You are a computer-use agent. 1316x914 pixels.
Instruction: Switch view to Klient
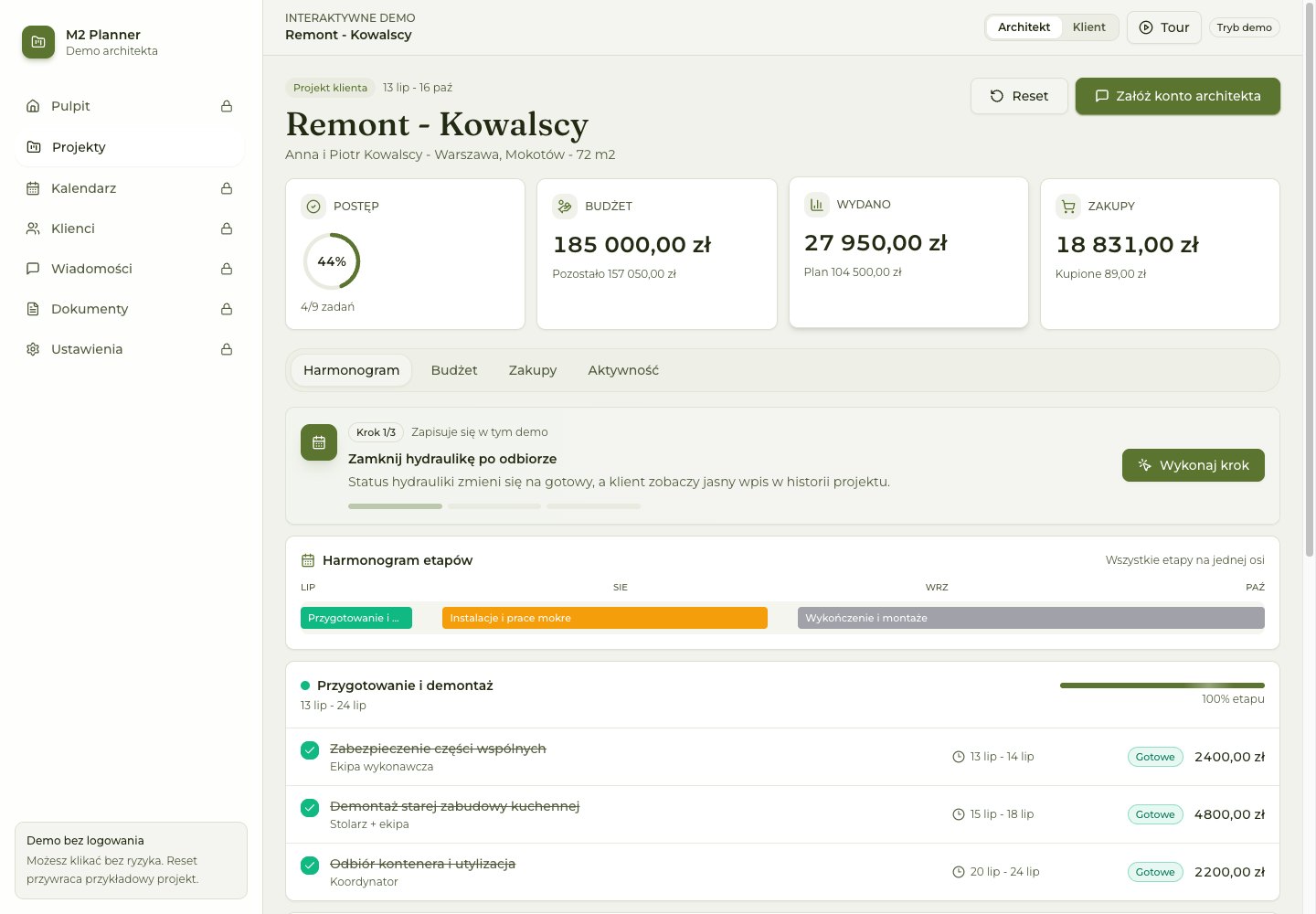coord(1088,27)
